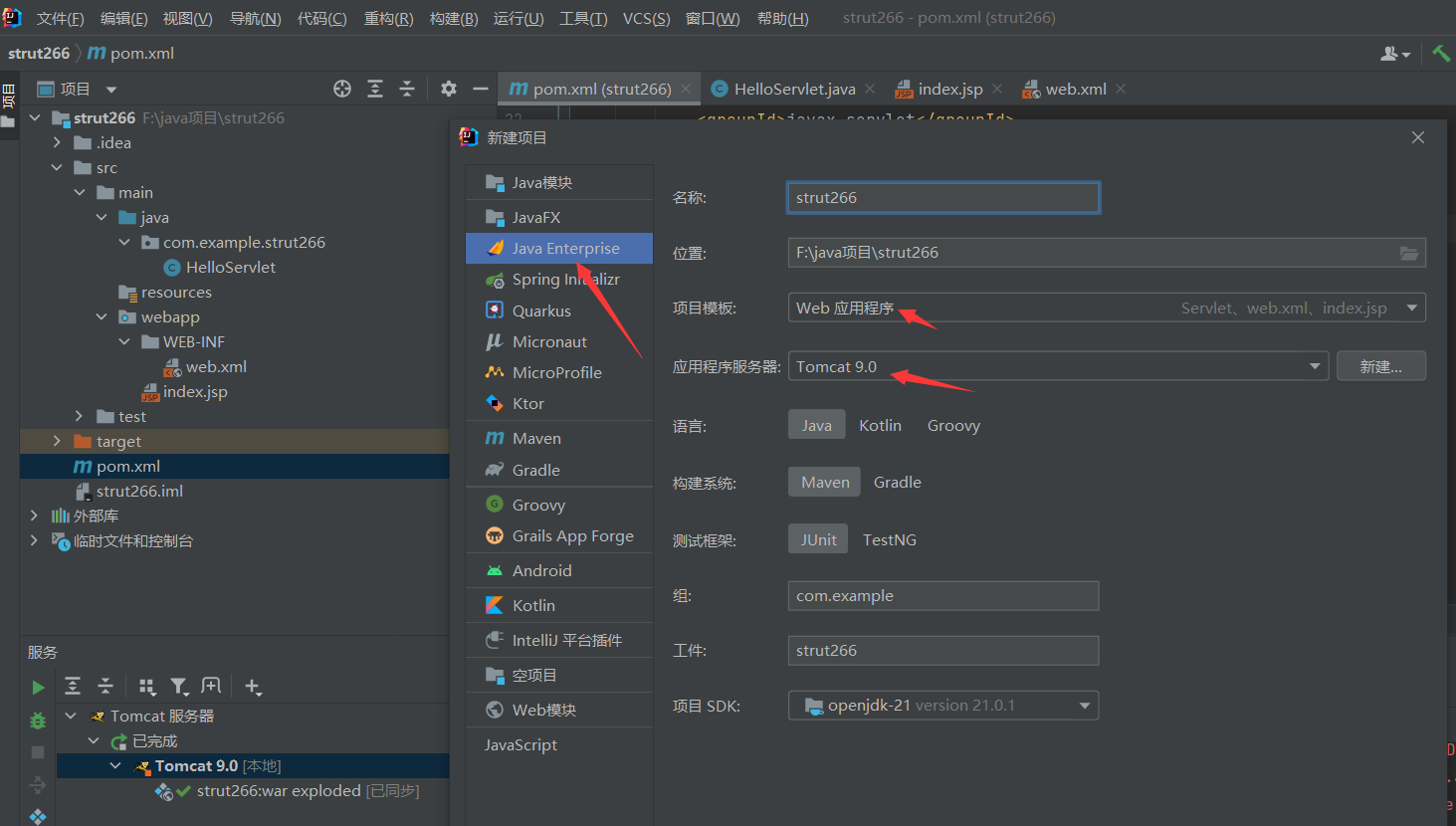Click the debug bug icon in services
The image size is (1456, 826).
(x=38, y=721)
